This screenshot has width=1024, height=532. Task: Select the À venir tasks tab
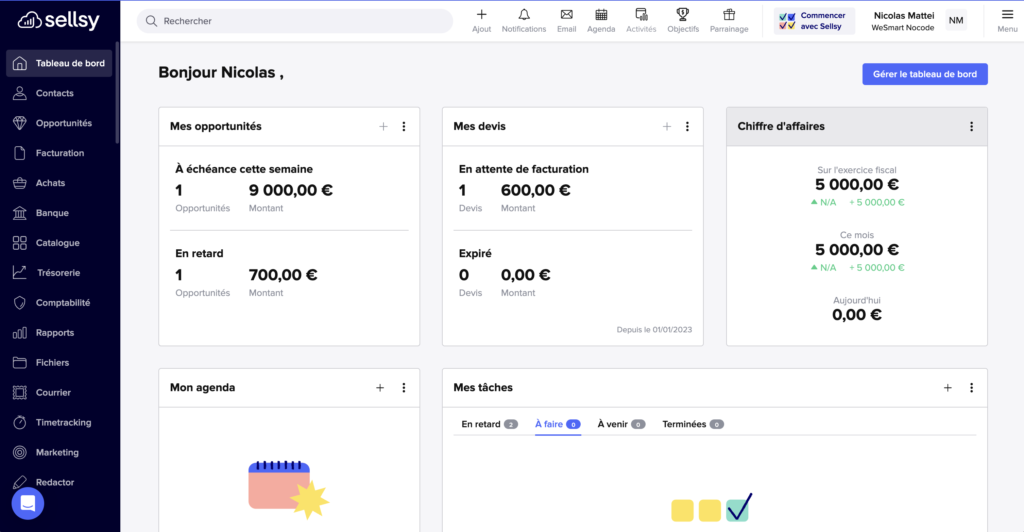621,424
